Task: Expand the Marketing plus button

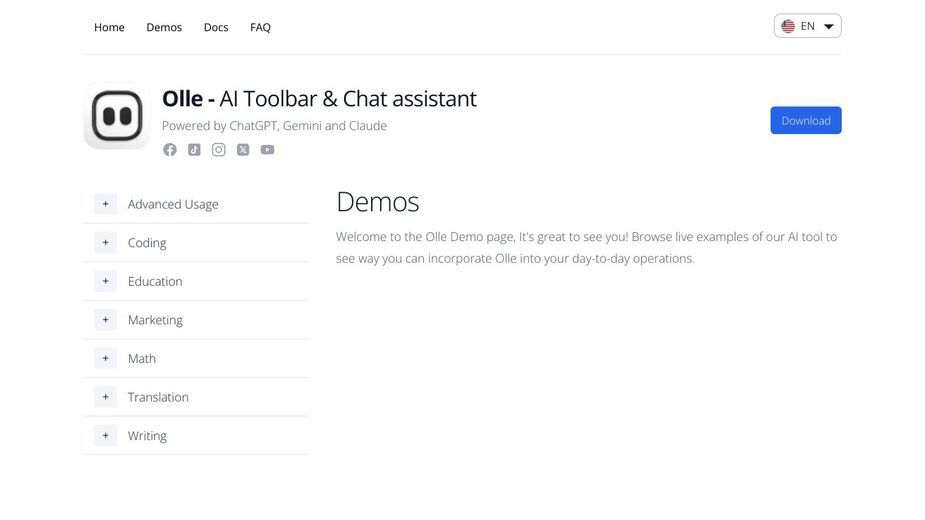Action: [106, 320]
